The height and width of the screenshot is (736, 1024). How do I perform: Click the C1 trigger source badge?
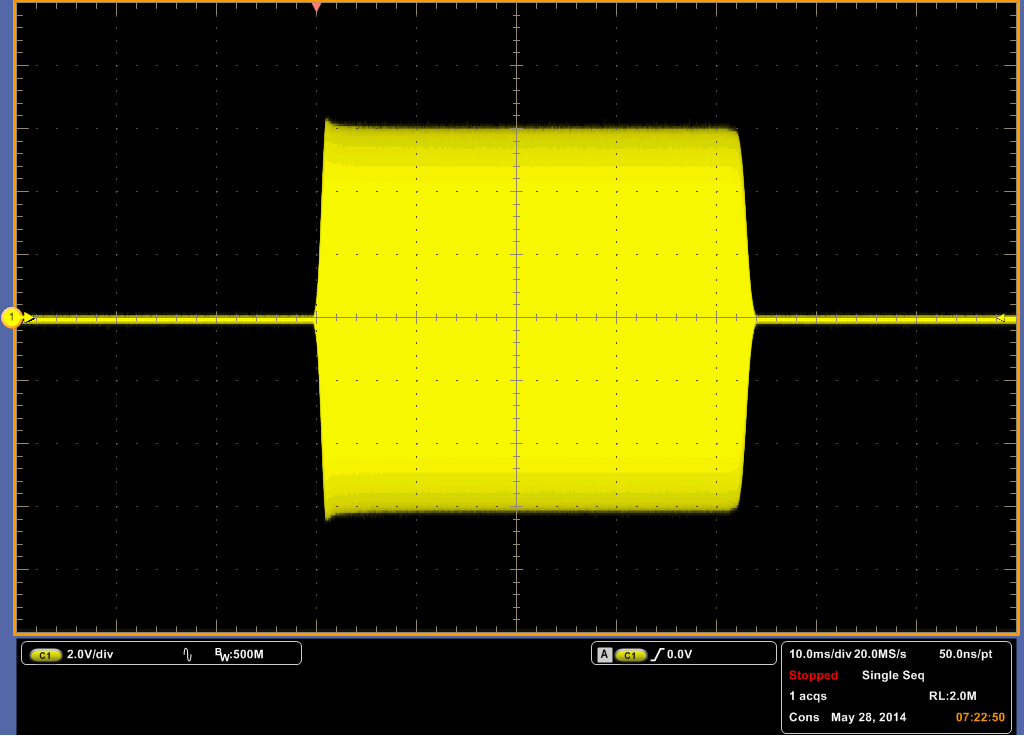[631, 655]
